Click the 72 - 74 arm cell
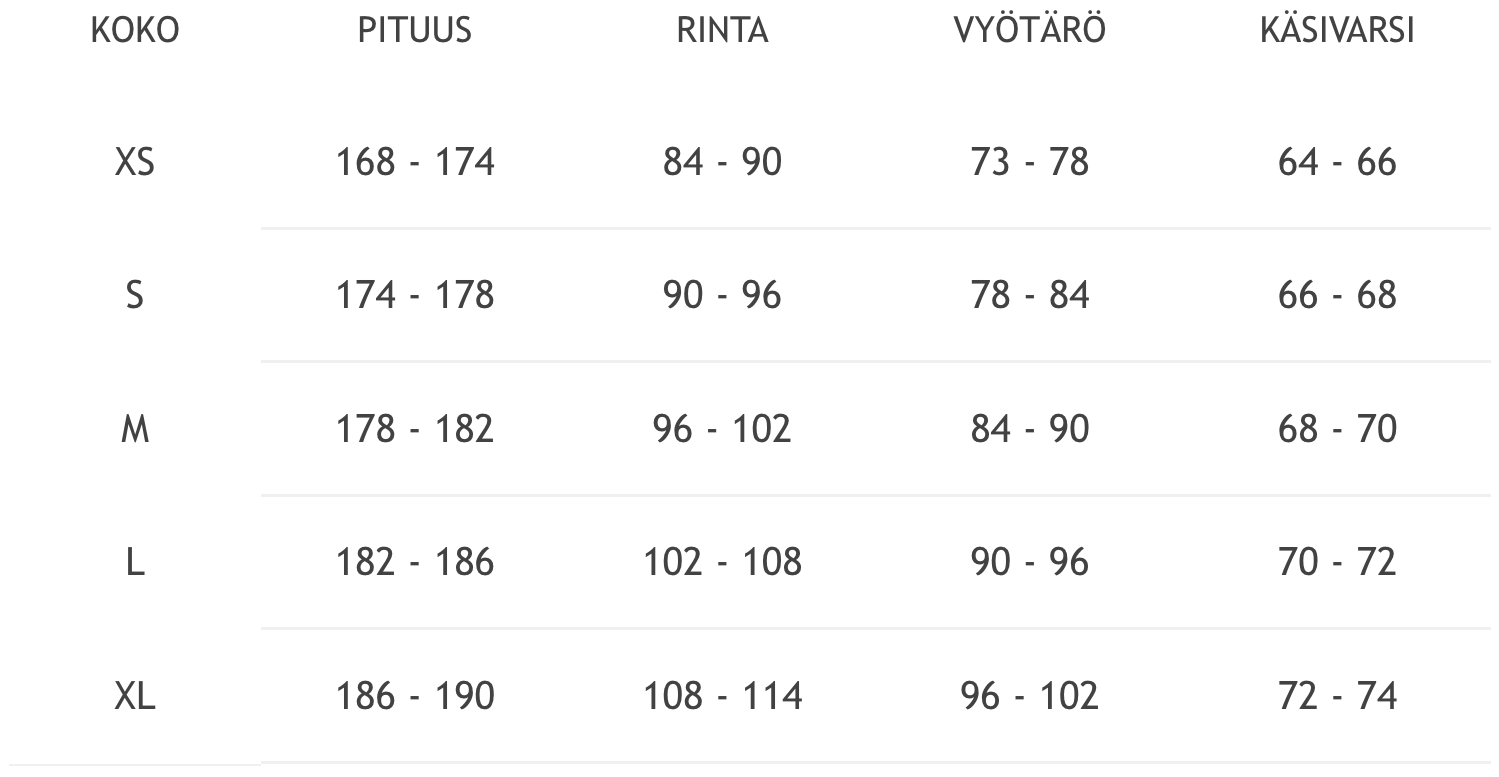Screen dimensions: 1499x777 1336,696
